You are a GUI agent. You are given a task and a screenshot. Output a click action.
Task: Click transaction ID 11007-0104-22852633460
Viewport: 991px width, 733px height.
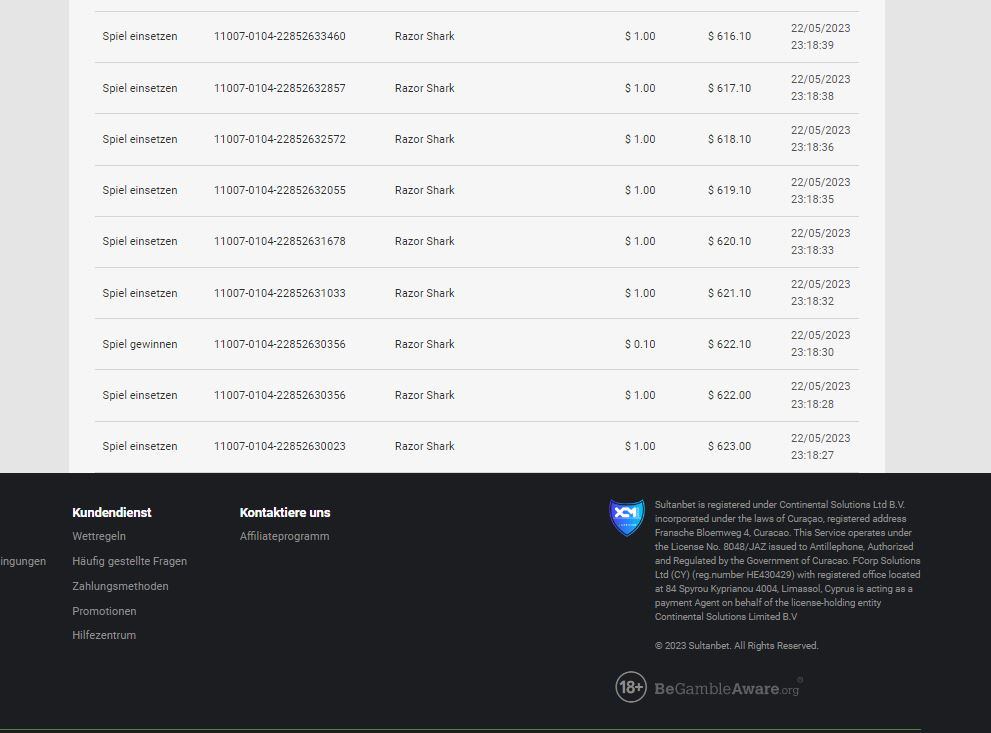[x=279, y=36]
